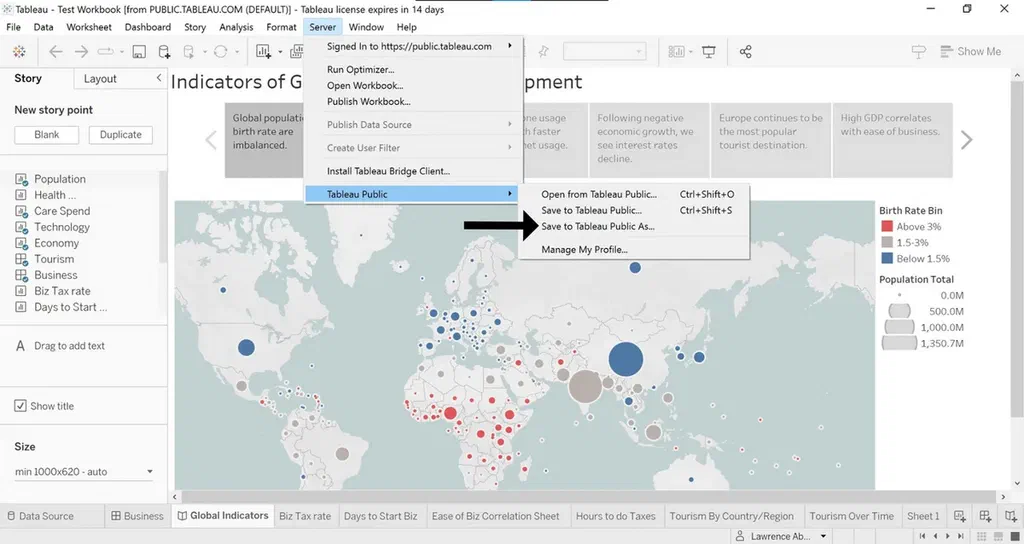1024x544 pixels.
Task: Click the Guided help icon beside Show Me
Action: pyautogui.click(x=919, y=52)
